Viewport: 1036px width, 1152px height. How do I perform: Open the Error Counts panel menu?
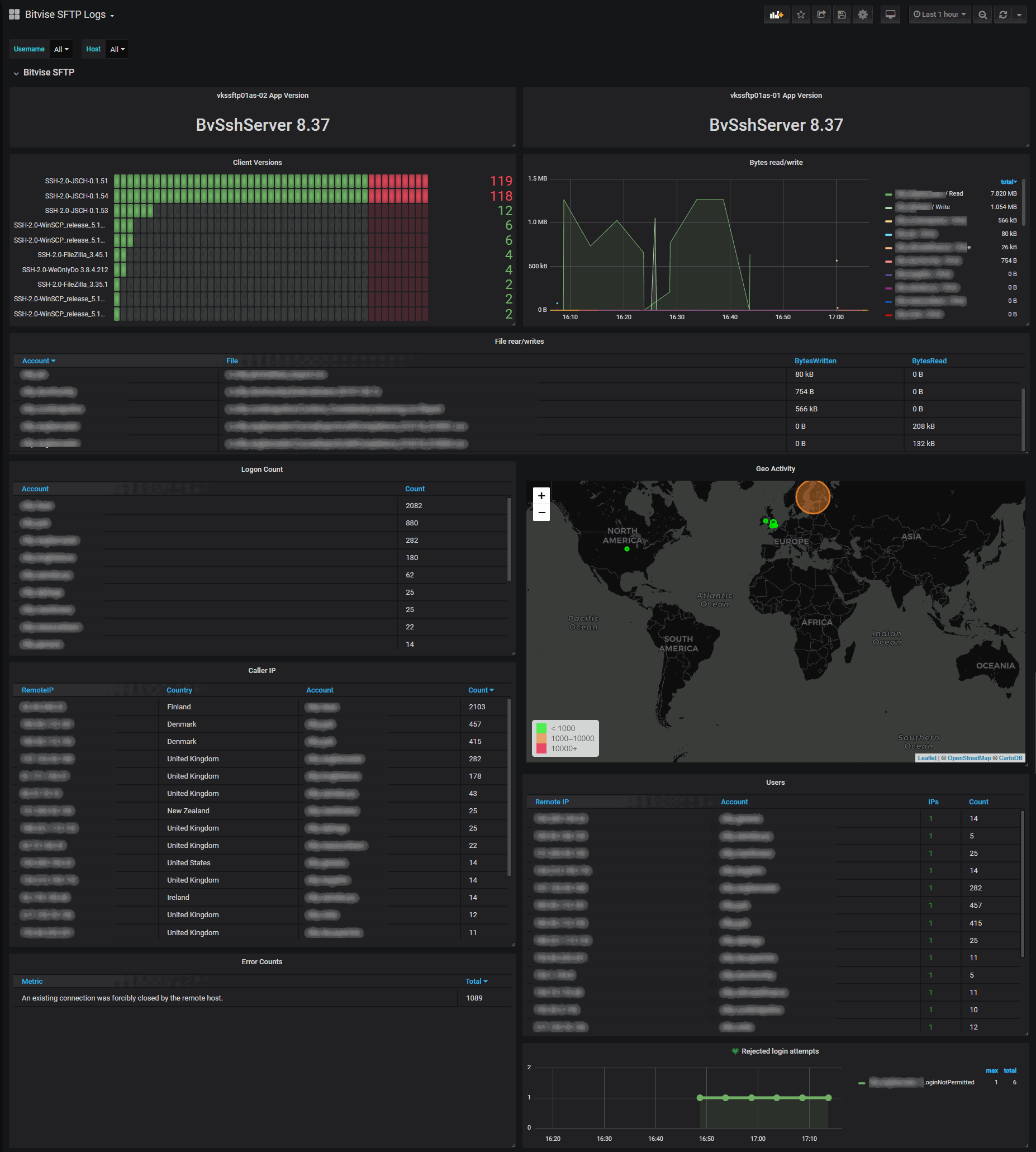pos(262,962)
